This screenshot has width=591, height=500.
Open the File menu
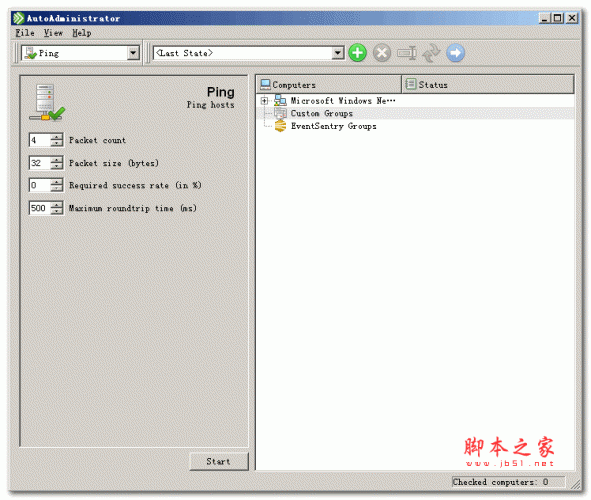[24, 33]
